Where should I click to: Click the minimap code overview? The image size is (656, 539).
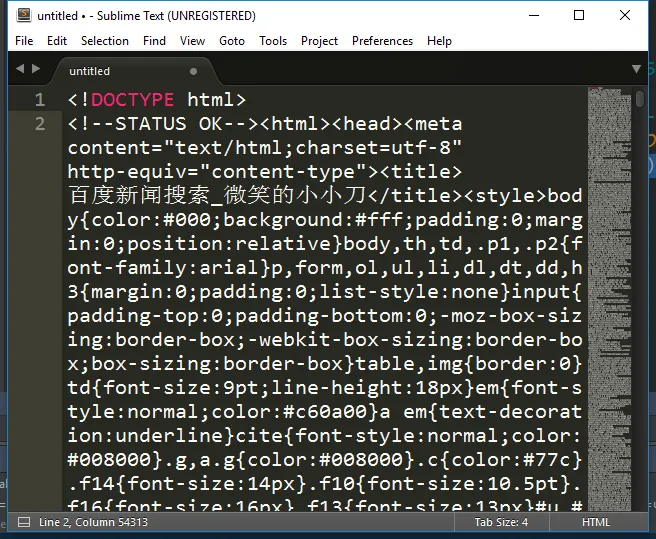pos(609,298)
